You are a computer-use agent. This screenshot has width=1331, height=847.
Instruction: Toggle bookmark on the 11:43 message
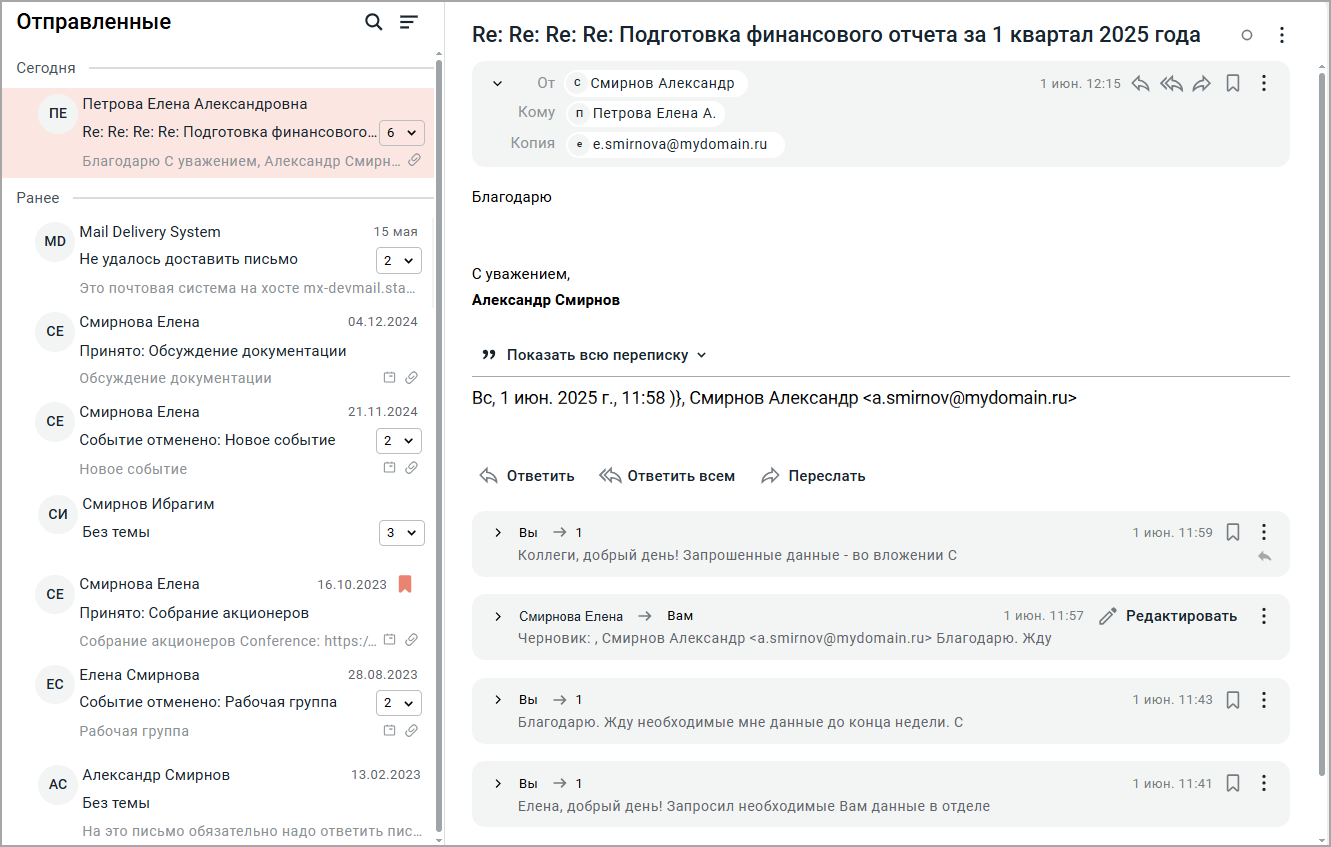1233,700
